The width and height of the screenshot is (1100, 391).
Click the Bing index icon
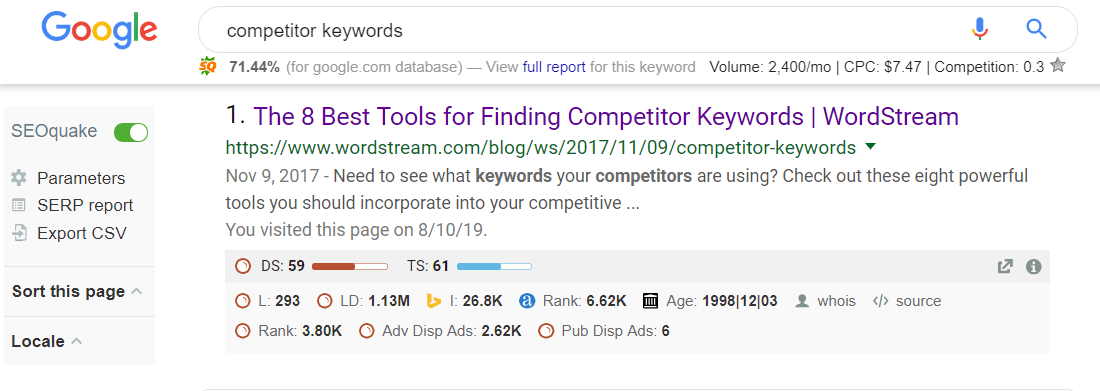[434, 301]
